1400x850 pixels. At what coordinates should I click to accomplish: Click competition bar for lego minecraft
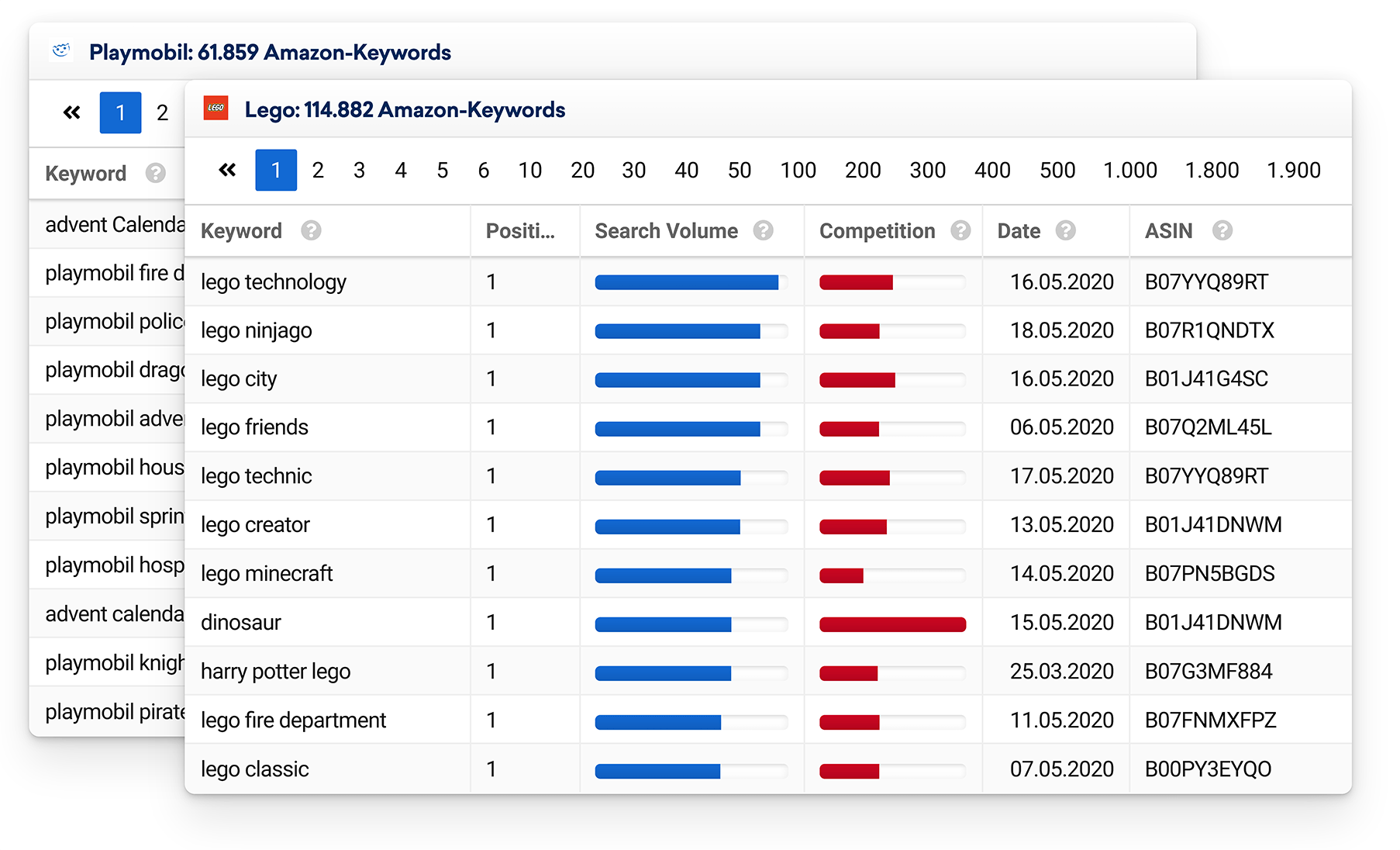click(x=892, y=575)
